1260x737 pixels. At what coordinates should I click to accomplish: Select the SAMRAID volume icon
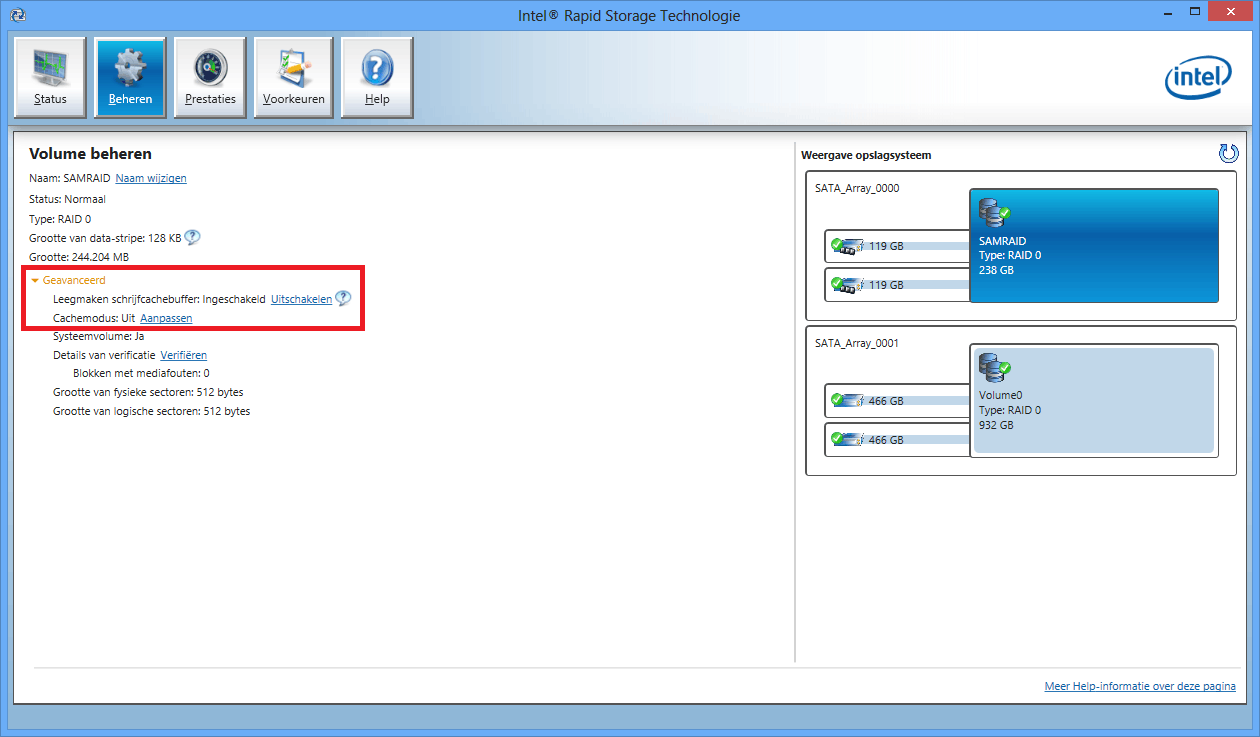click(x=994, y=213)
